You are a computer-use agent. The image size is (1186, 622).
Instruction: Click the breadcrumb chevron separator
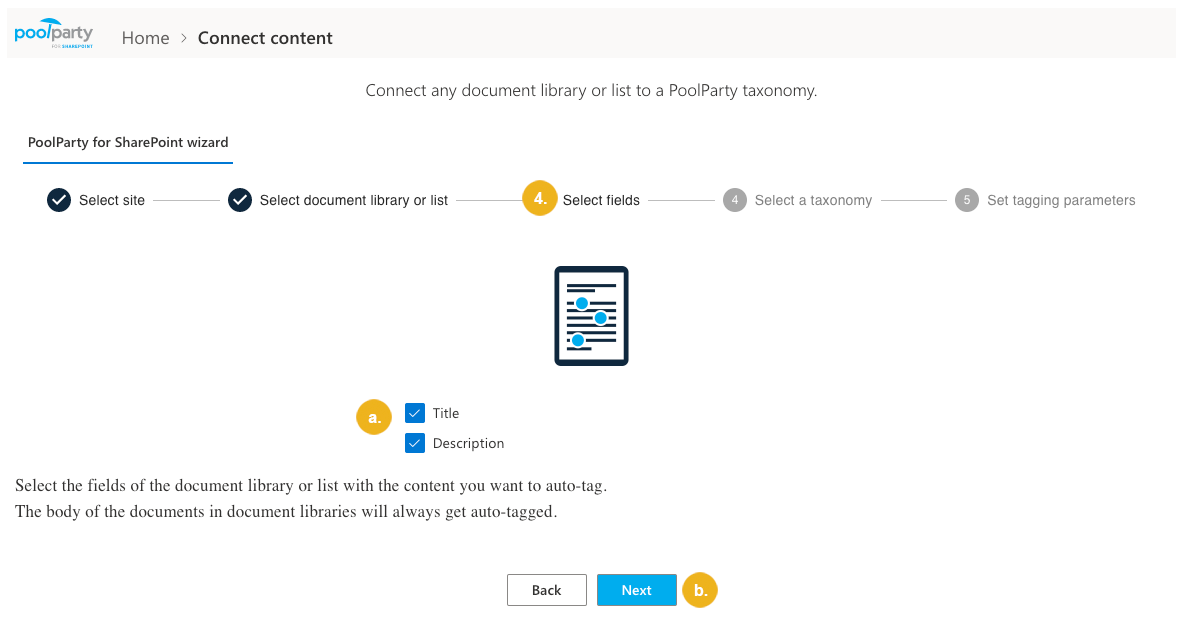[x=184, y=38]
